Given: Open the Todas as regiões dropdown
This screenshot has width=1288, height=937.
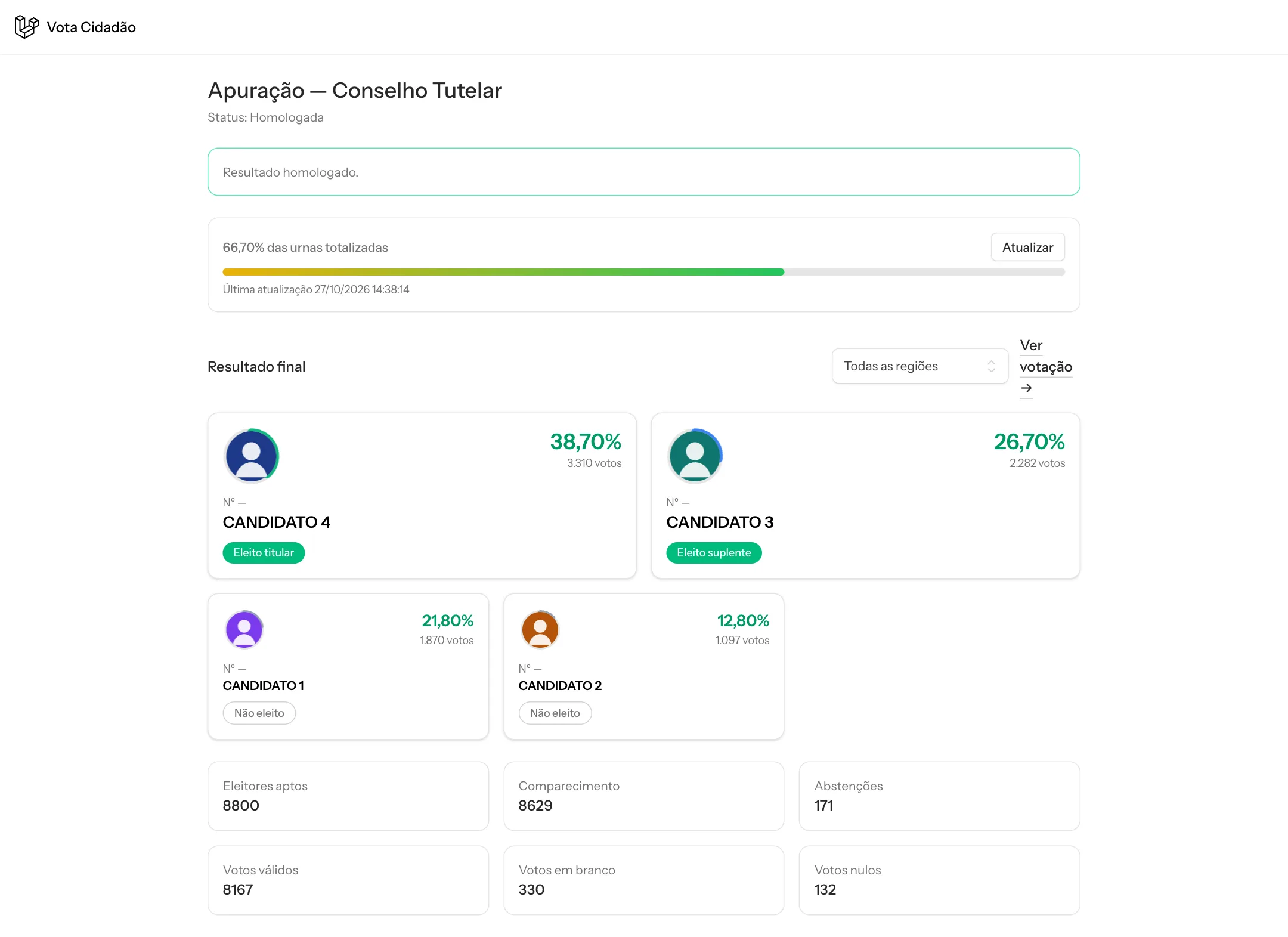Looking at the screenshot, I should click(919, 366).
